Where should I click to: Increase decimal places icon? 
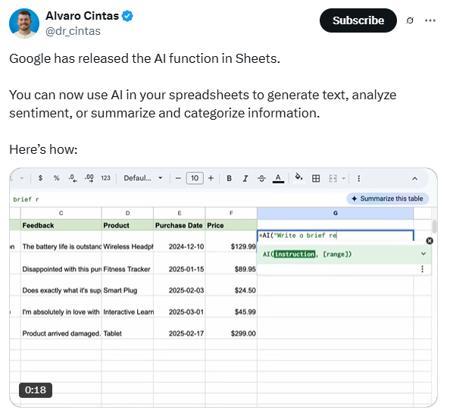click(89, 178)
